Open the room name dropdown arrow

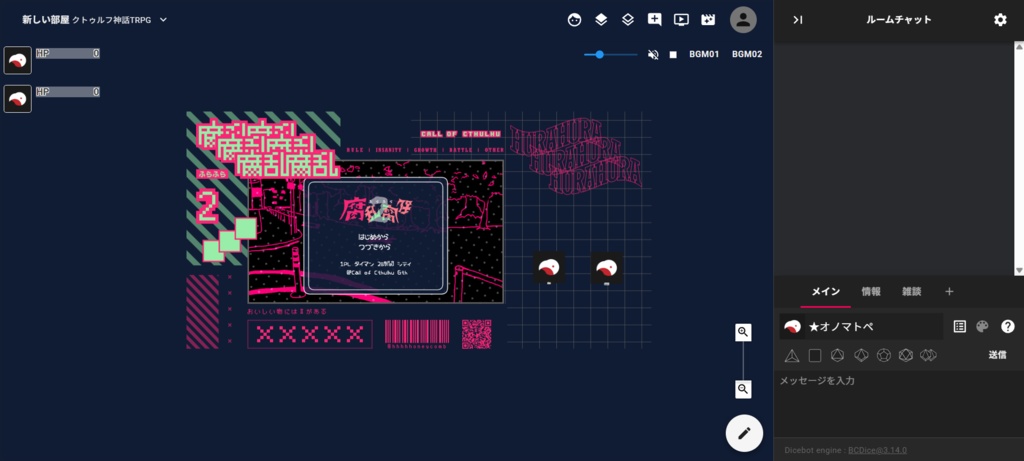[x=163, y=20]
